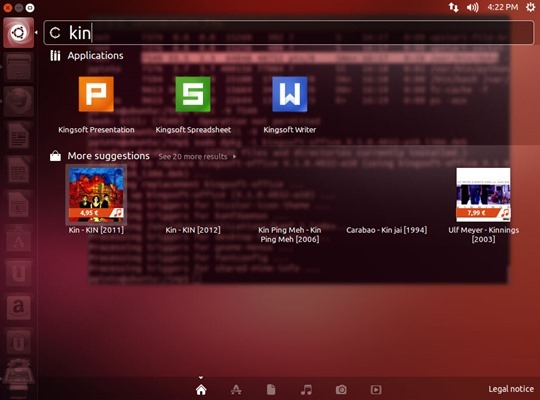This screenshot has height=400, width=540.
Task: Select the Home lens icon
Action: 201,390
